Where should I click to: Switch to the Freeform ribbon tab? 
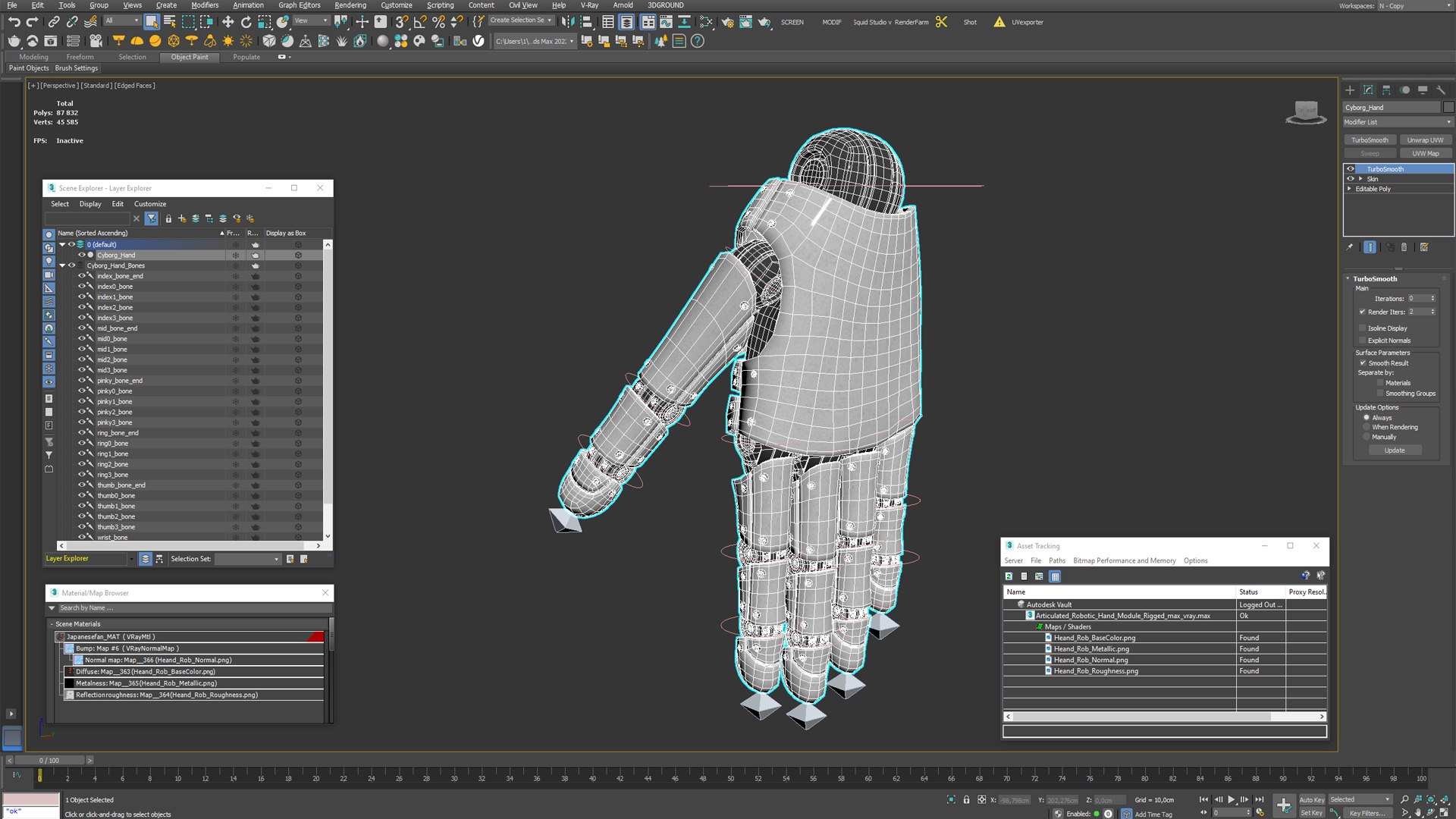coord(80,57)
